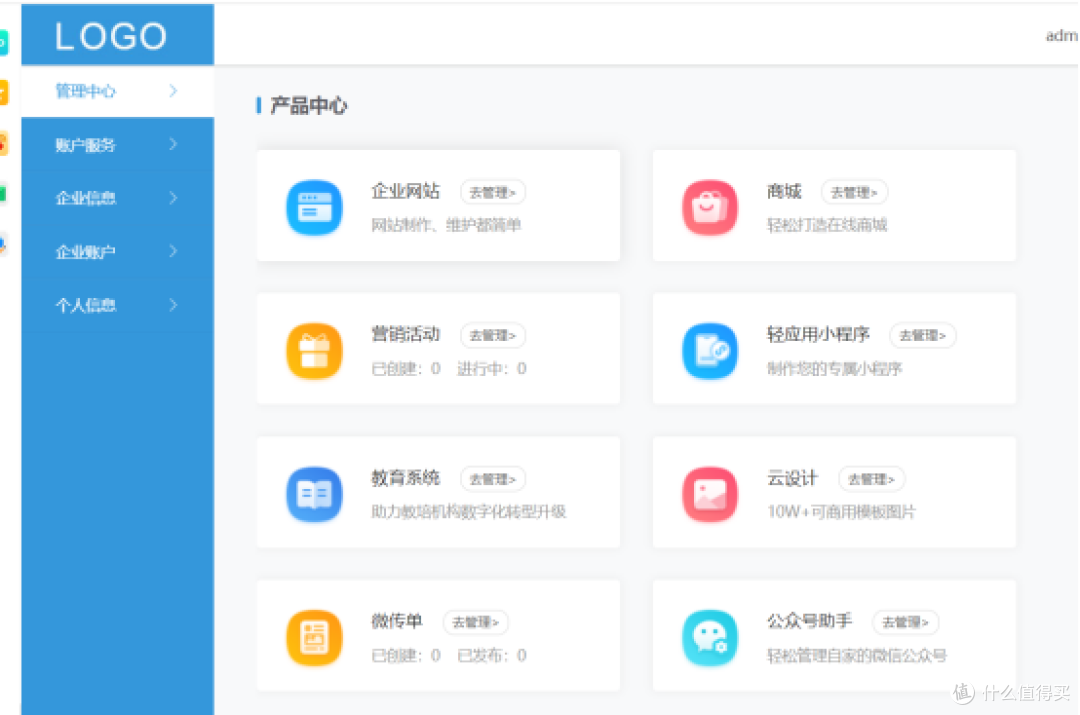This screenshot has width=1080, height=715.
Task: Click the 产品中心 section heading
Action: (309, 106)
